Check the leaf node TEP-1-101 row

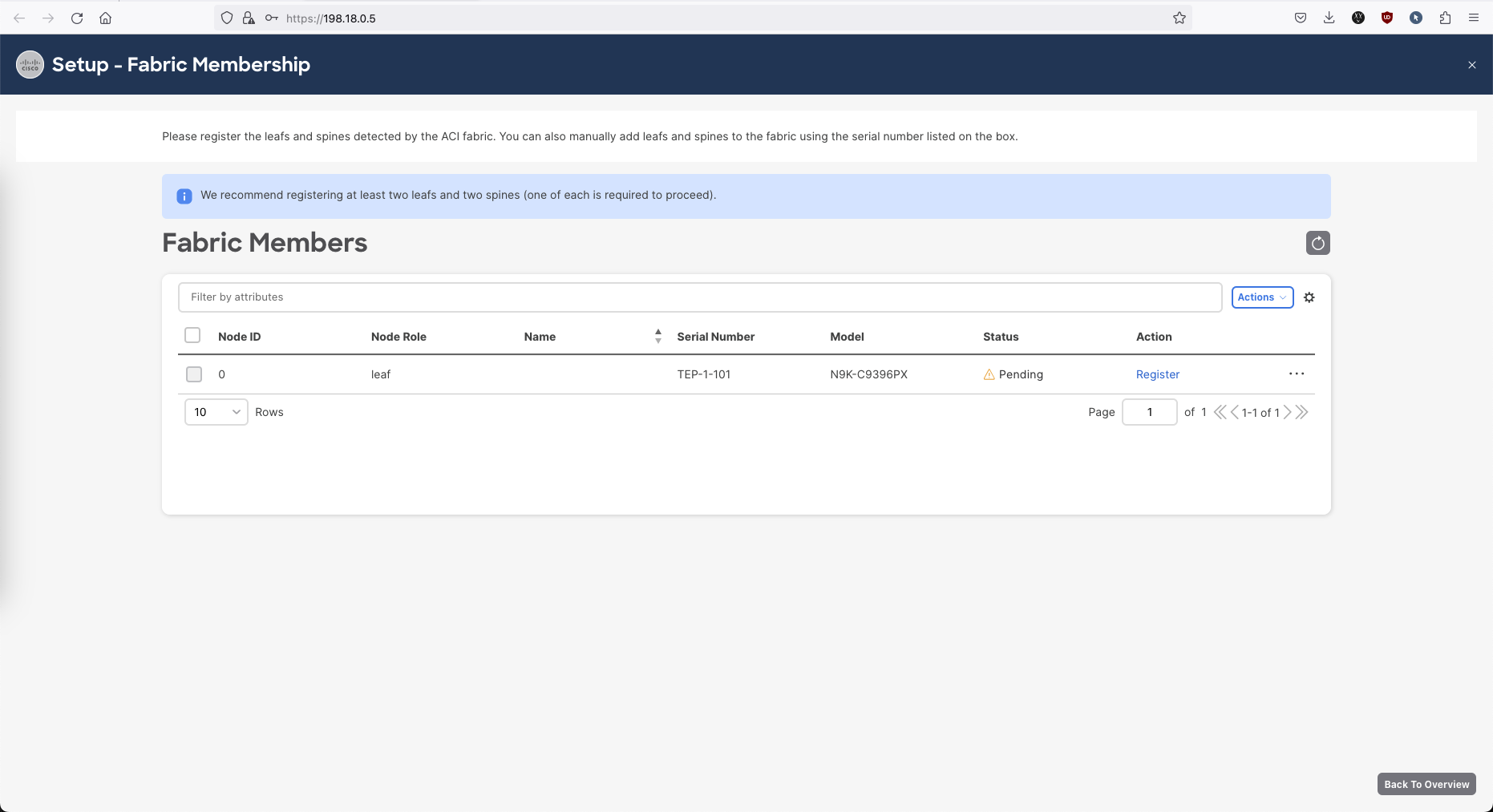click(x=194, y=374)
